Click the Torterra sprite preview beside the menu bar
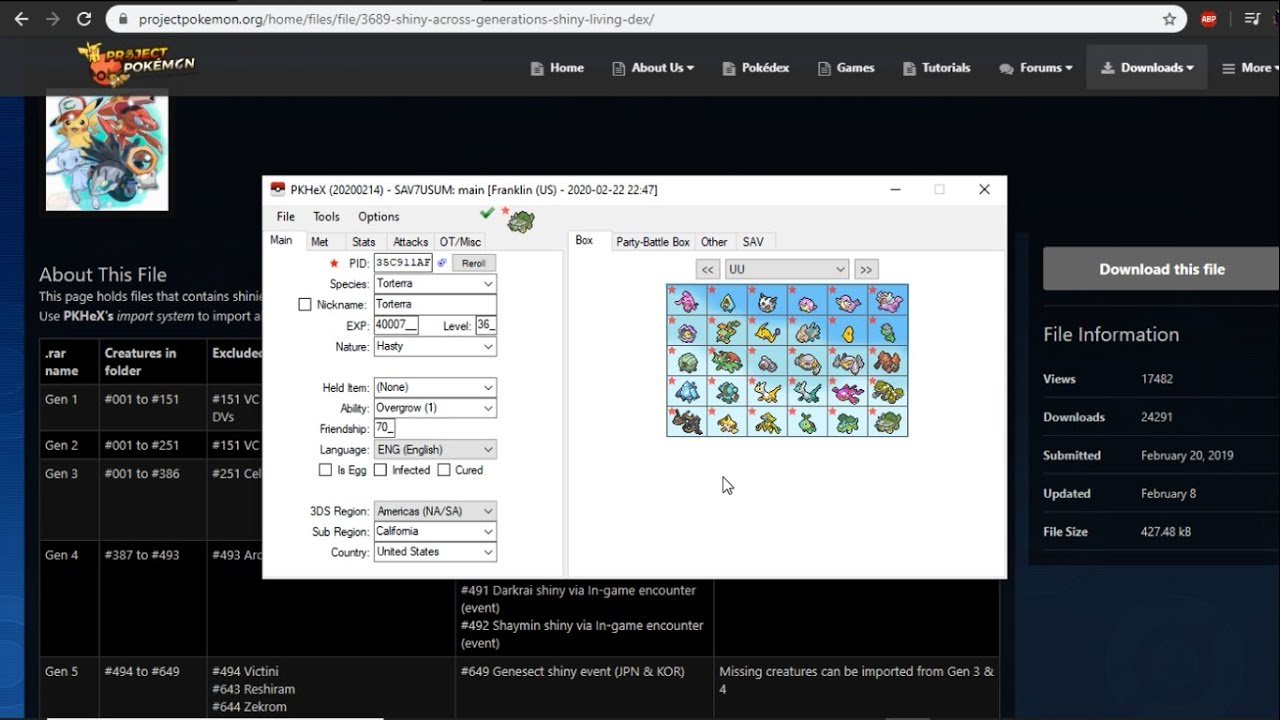Screen dimensions: 1280x720 point(520,221)
